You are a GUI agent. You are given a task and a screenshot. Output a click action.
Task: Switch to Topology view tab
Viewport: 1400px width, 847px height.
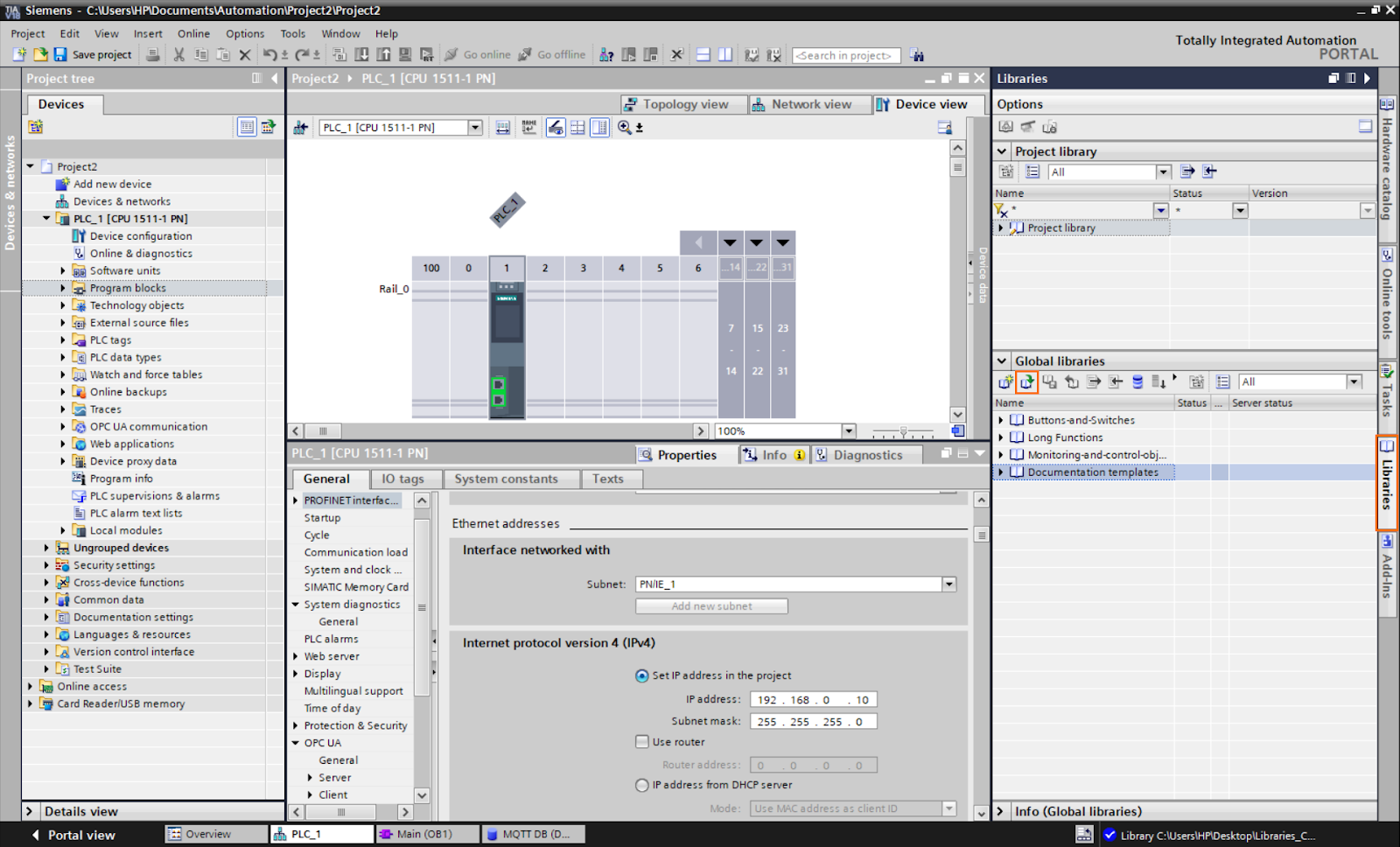[x=684, y=104]
